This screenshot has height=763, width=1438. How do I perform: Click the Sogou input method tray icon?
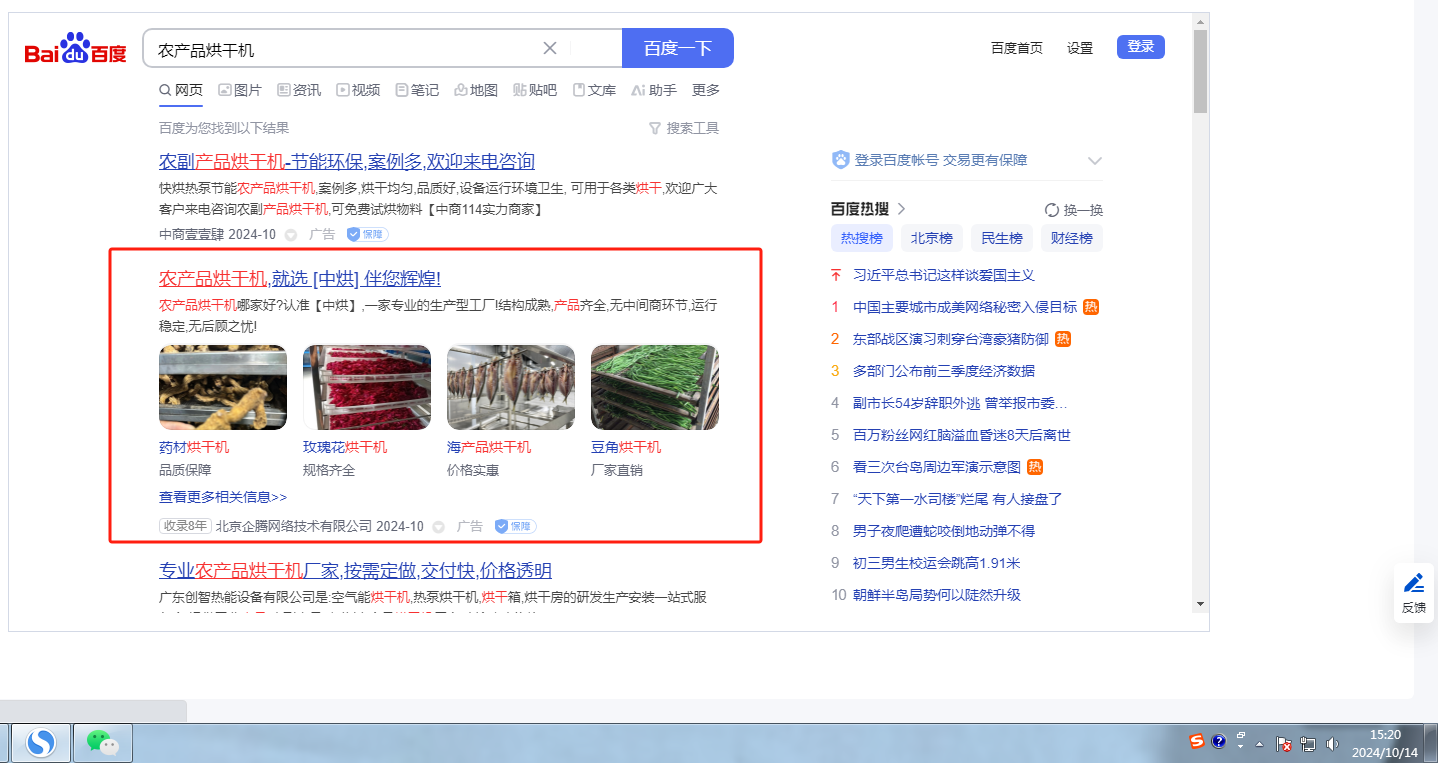[1197, 742]
